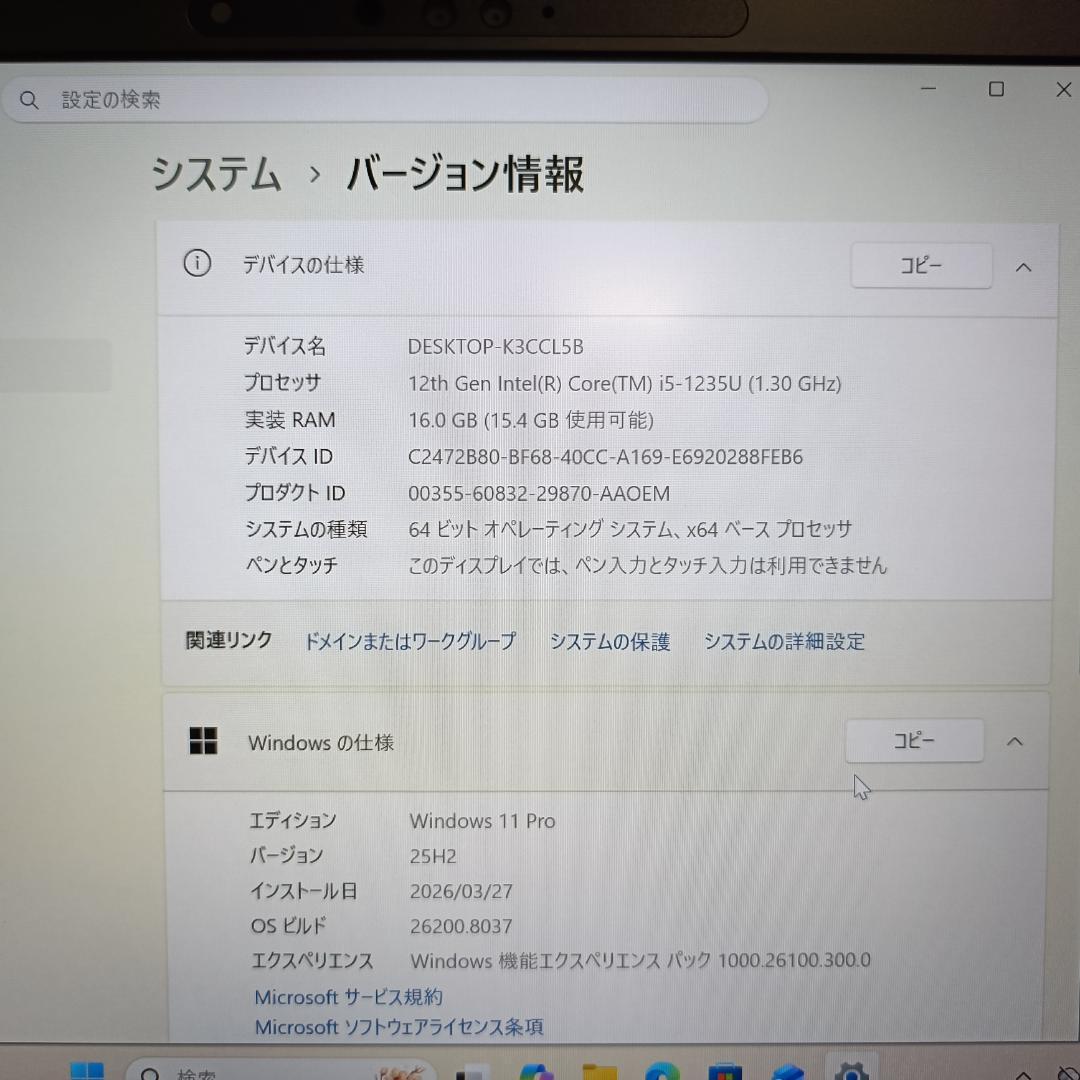Screen dimensions: 1080x1080
Task: Open Copilot icon in the taskbar
Action: (537, 1071)
